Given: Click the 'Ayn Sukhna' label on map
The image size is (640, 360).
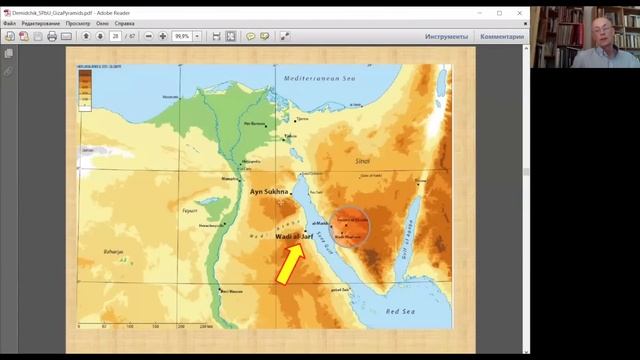Looking at the screenshot, I should 269,191.
